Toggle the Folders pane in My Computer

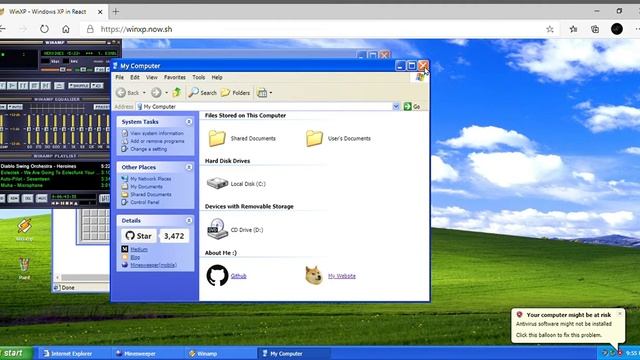[x=236, y=93]
